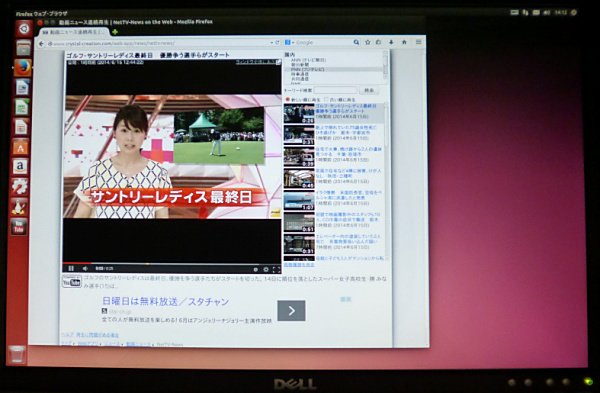
Task: Go to the Firefox home page icon
Action: click(404, 42)
